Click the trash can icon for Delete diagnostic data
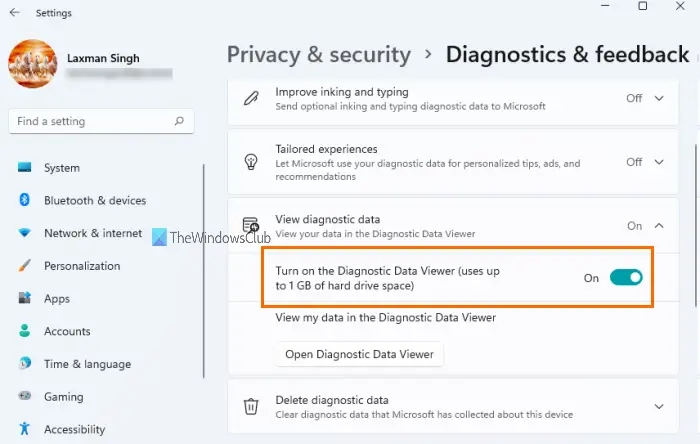The width and height of the screenshot is (700, 444). (251, 407)
